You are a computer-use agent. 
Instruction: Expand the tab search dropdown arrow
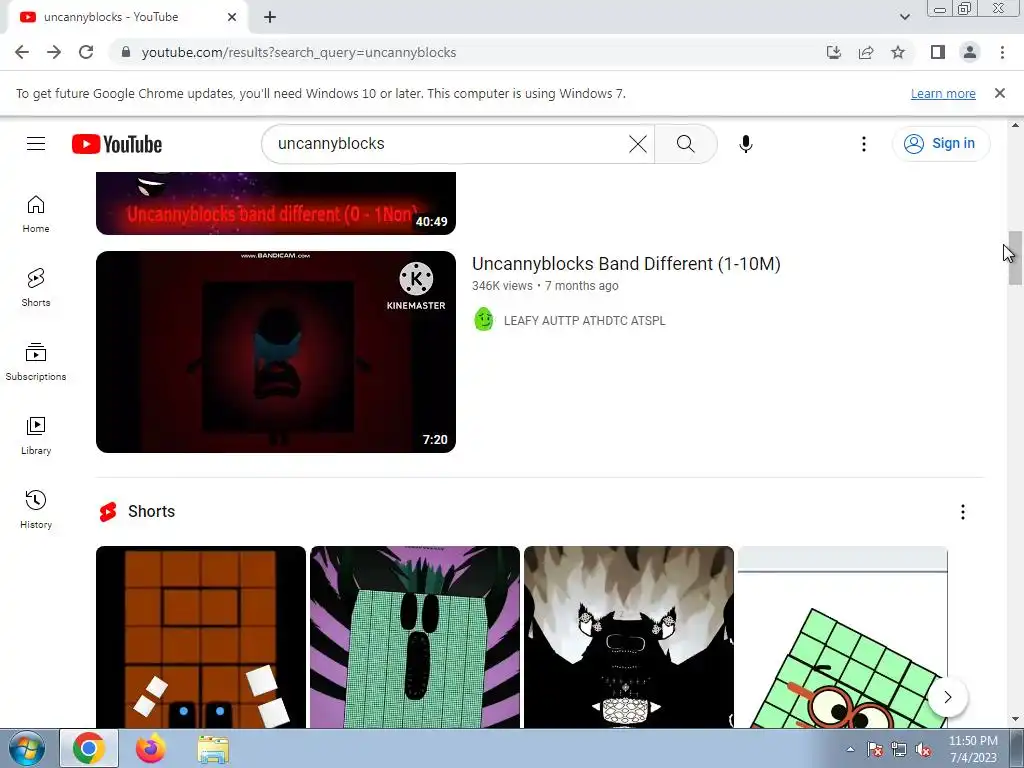click(x=904, y=17)
